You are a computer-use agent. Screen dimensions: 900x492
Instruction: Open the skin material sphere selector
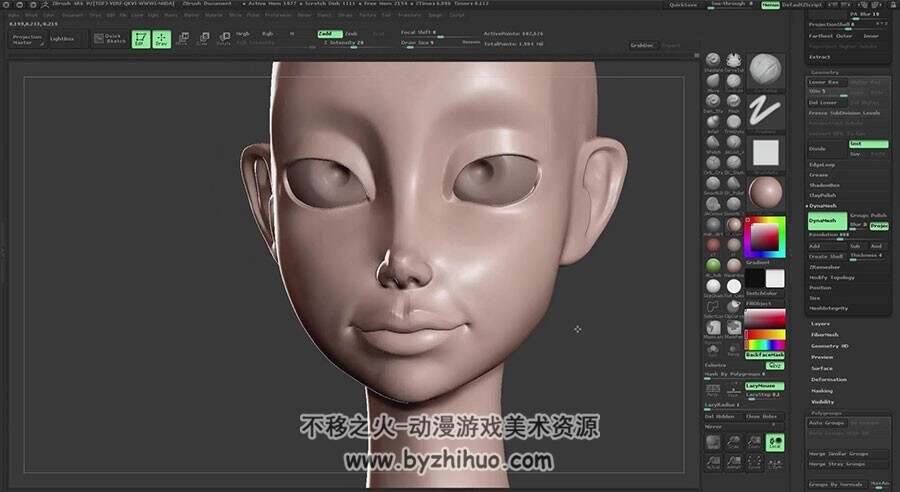point(765,193)
